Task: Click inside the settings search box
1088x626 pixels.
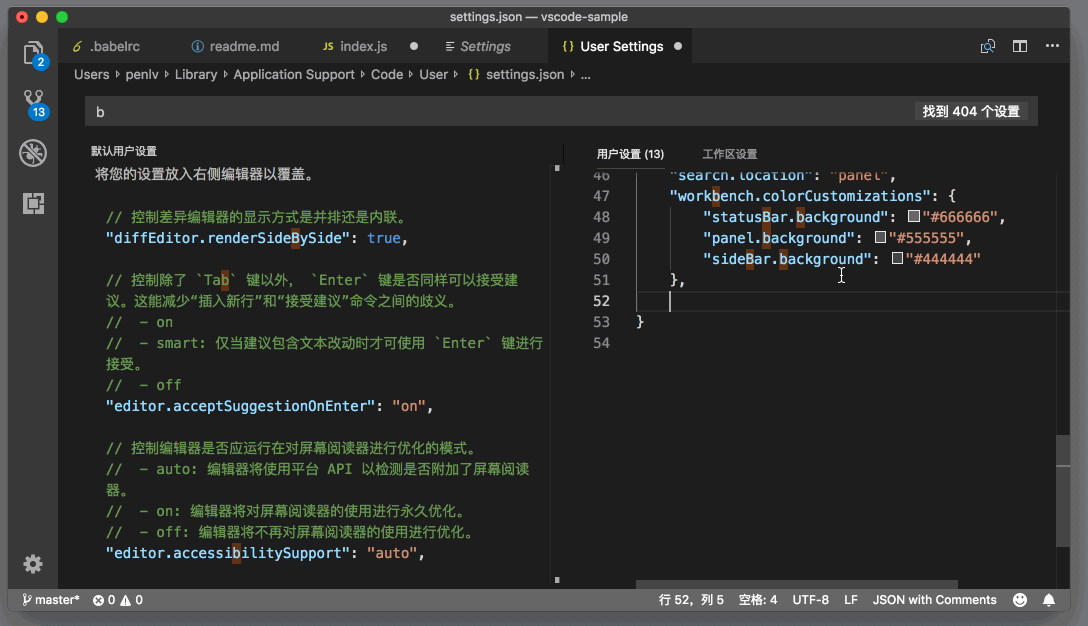Action: pyautogui.click(x=400, y=111)
